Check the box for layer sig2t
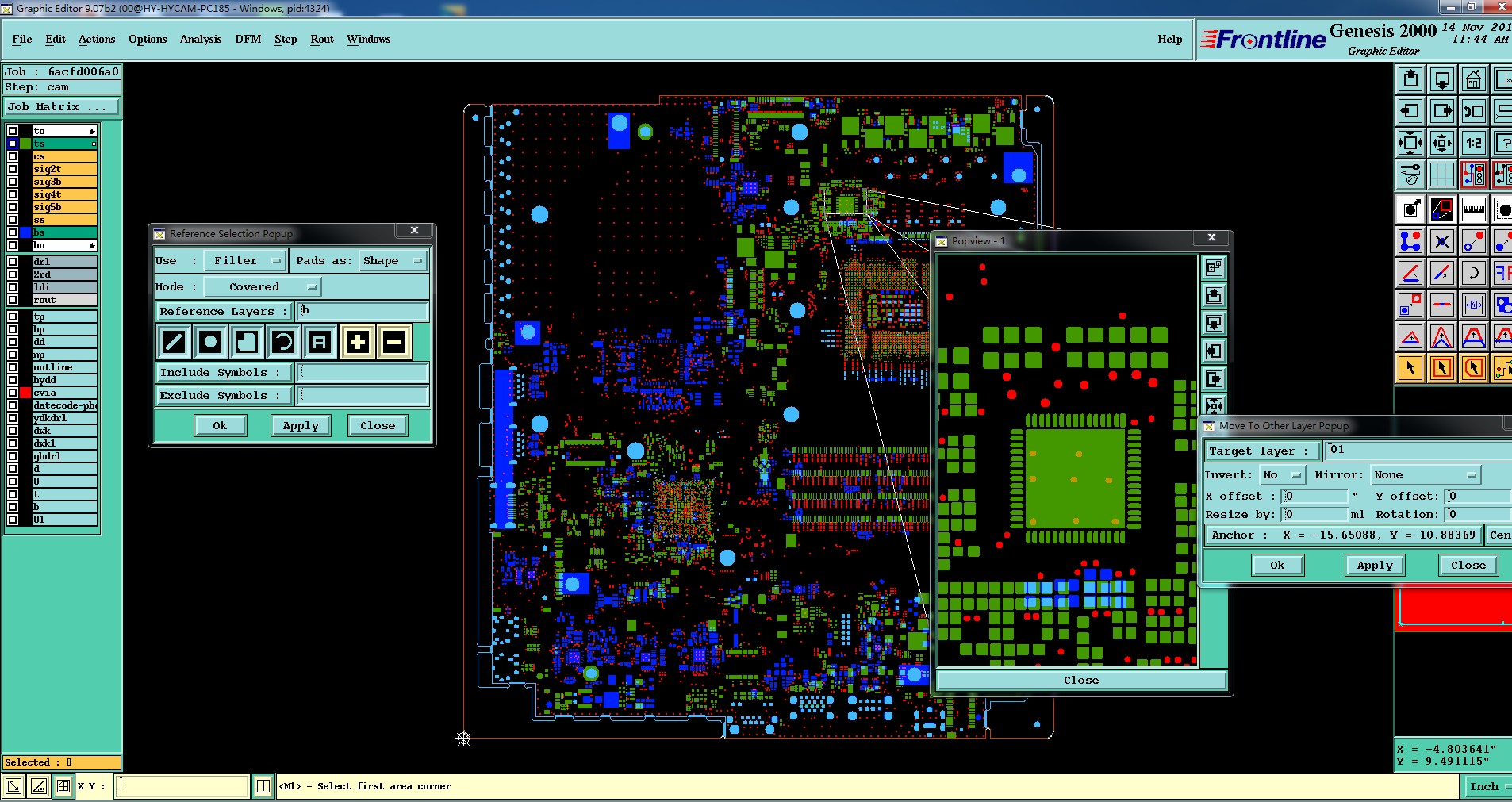This screenshot has width=1512, height=802. coord(13,169)
